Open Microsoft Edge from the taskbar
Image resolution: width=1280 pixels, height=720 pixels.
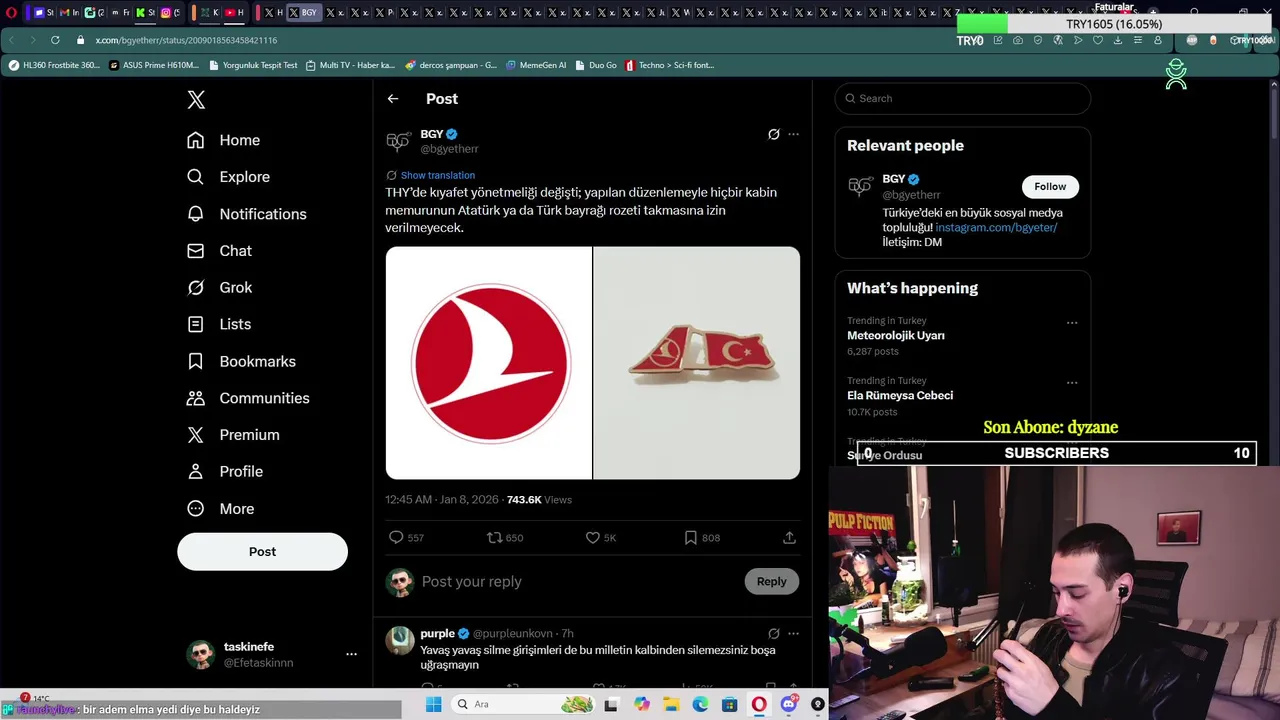[700, 704]
